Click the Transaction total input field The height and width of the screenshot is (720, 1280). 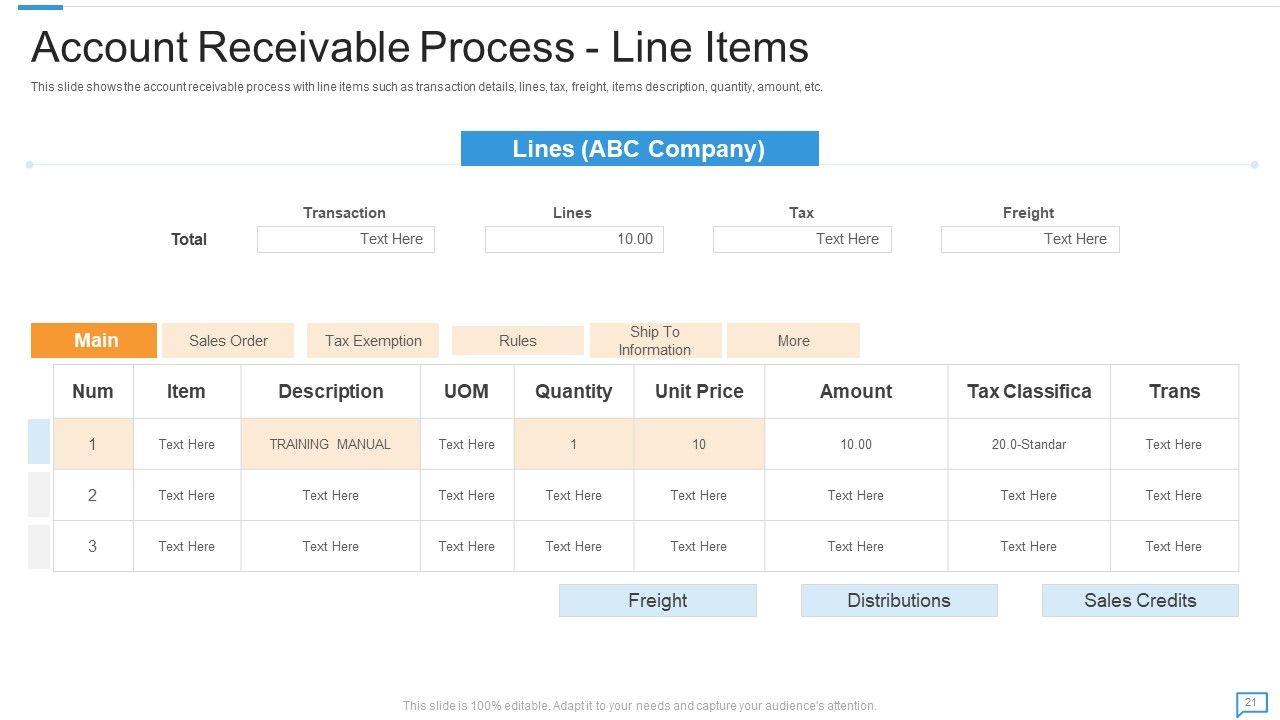pos(346,239)
